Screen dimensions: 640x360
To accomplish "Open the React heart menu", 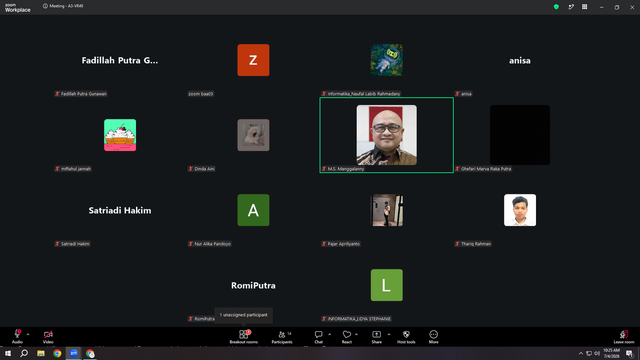I will point(347,337).
